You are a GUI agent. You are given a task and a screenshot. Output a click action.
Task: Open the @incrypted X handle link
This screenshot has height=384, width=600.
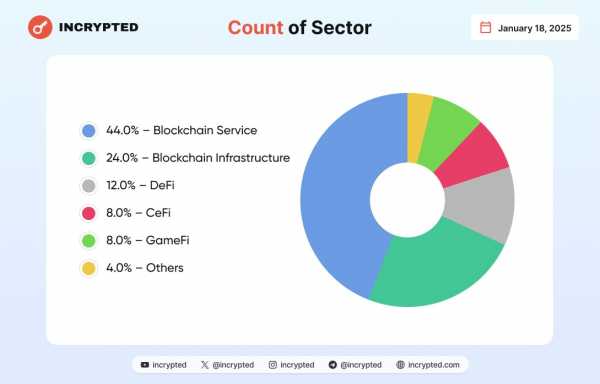click(x=233, y=365)
